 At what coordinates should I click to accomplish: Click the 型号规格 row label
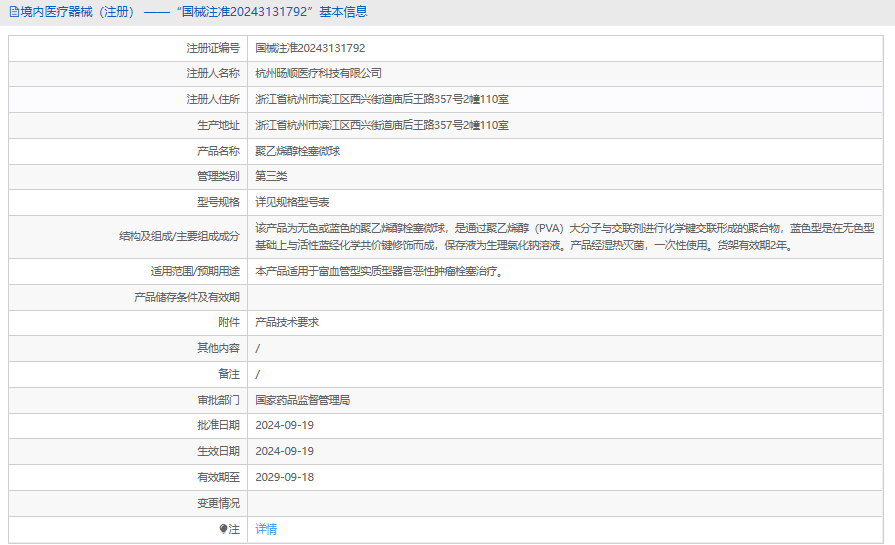(x=219, y=202)
